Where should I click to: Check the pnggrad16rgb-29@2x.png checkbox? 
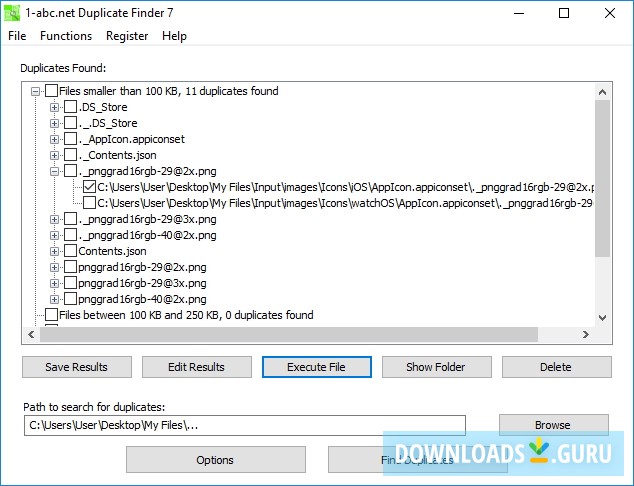pyautogui.click(x=70, y=267)
